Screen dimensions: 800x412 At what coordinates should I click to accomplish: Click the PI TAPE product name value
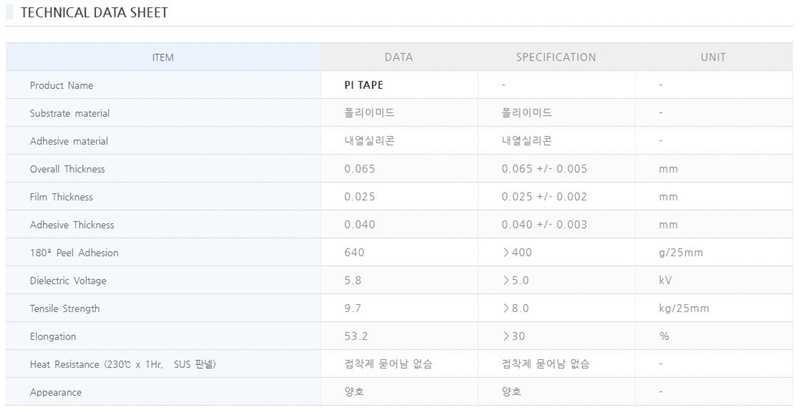point(363,86)
